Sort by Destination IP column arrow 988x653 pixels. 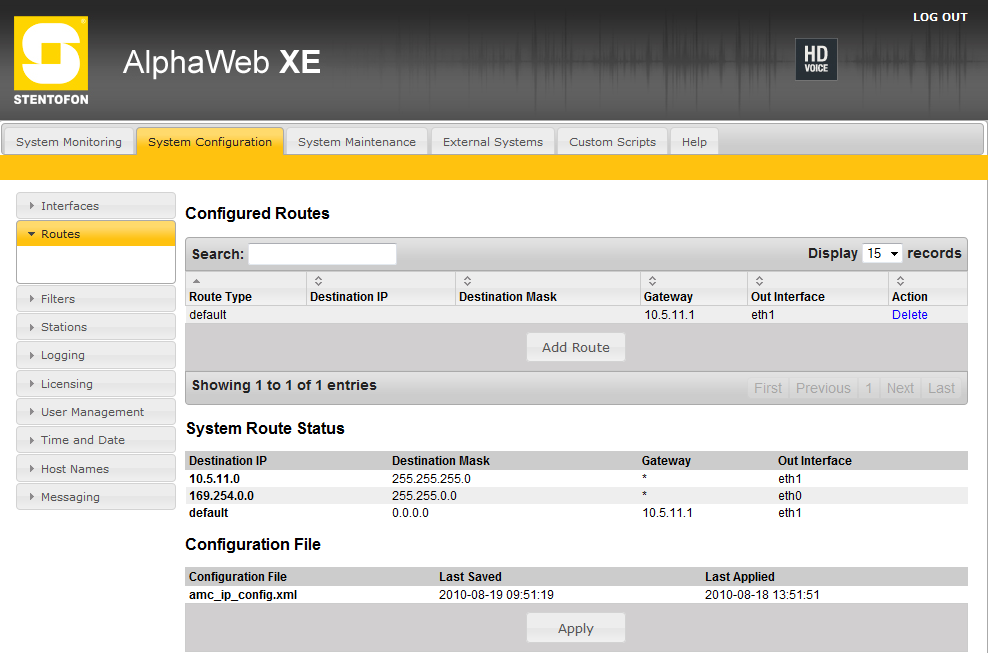point(318,281)
